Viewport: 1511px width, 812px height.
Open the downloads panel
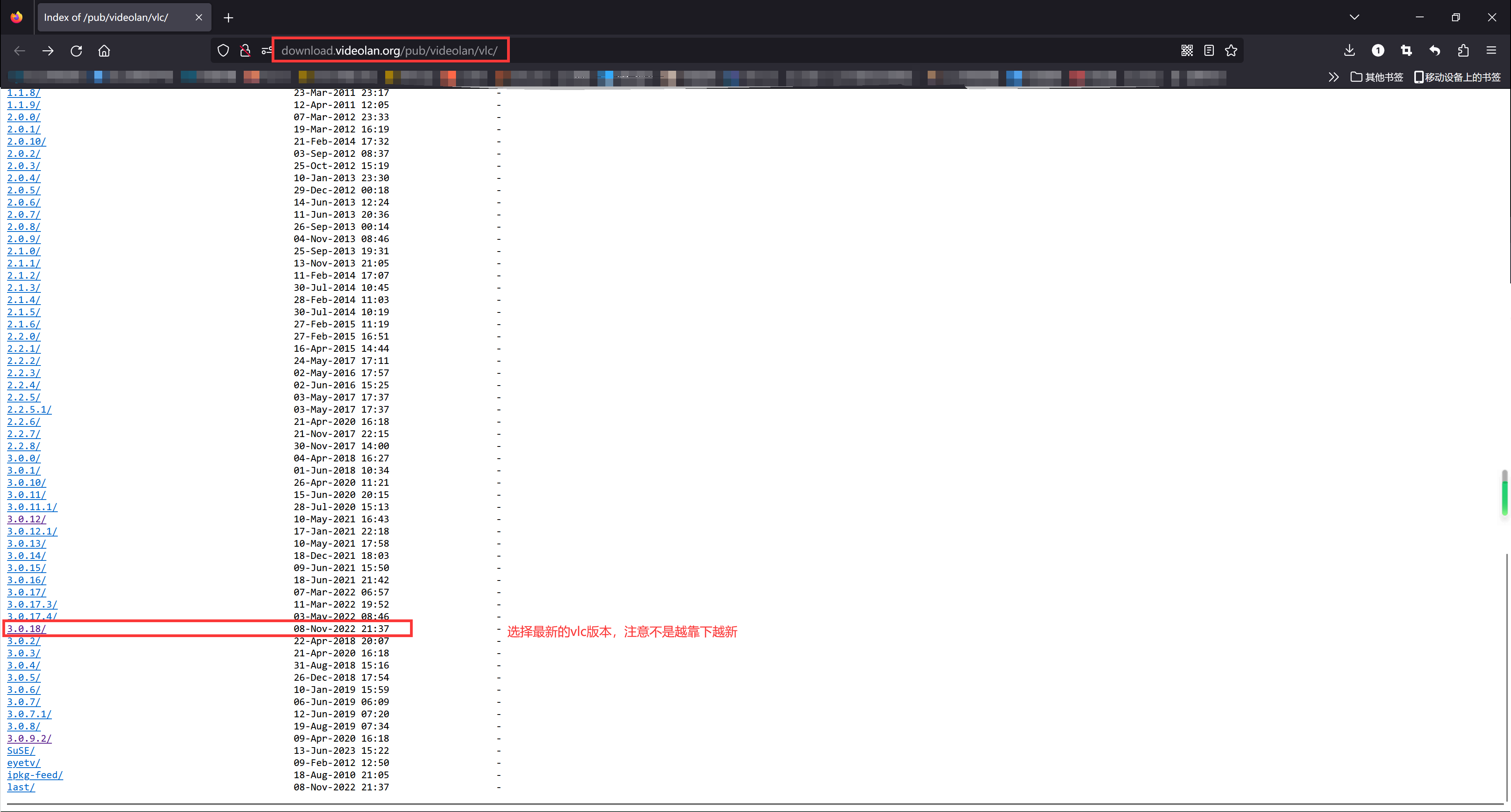(1349, 50)
